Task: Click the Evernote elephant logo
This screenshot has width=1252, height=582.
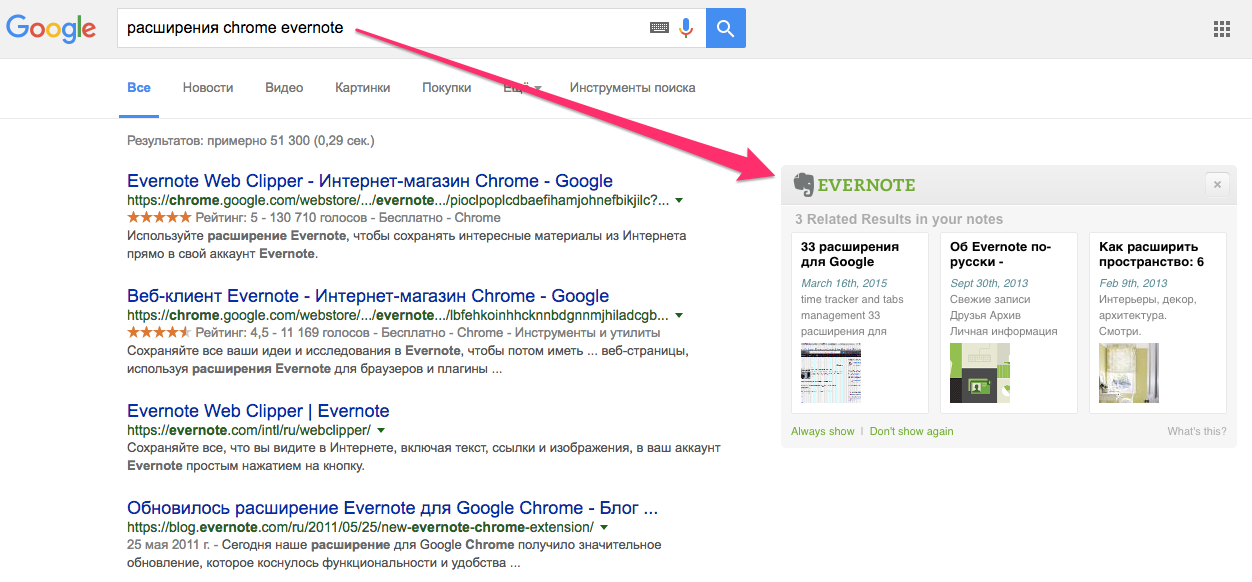Action: (804, 184)
